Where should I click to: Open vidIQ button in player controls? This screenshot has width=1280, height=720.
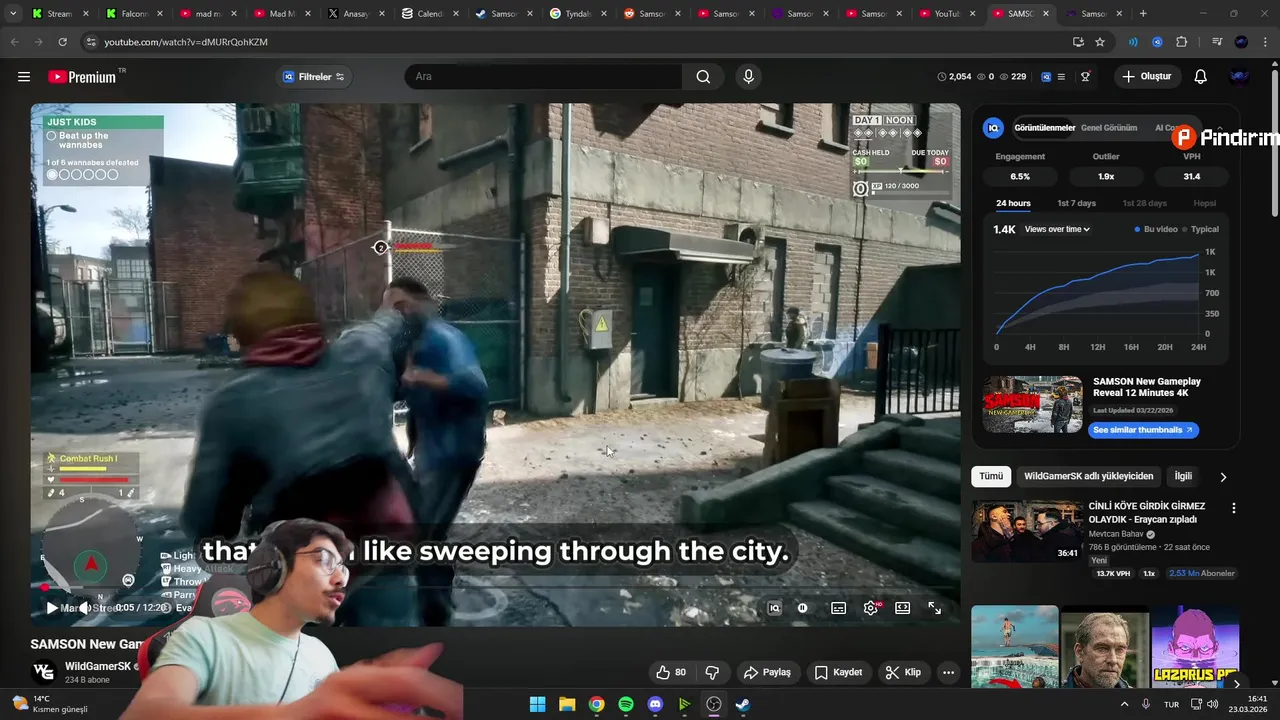(774, 608)
